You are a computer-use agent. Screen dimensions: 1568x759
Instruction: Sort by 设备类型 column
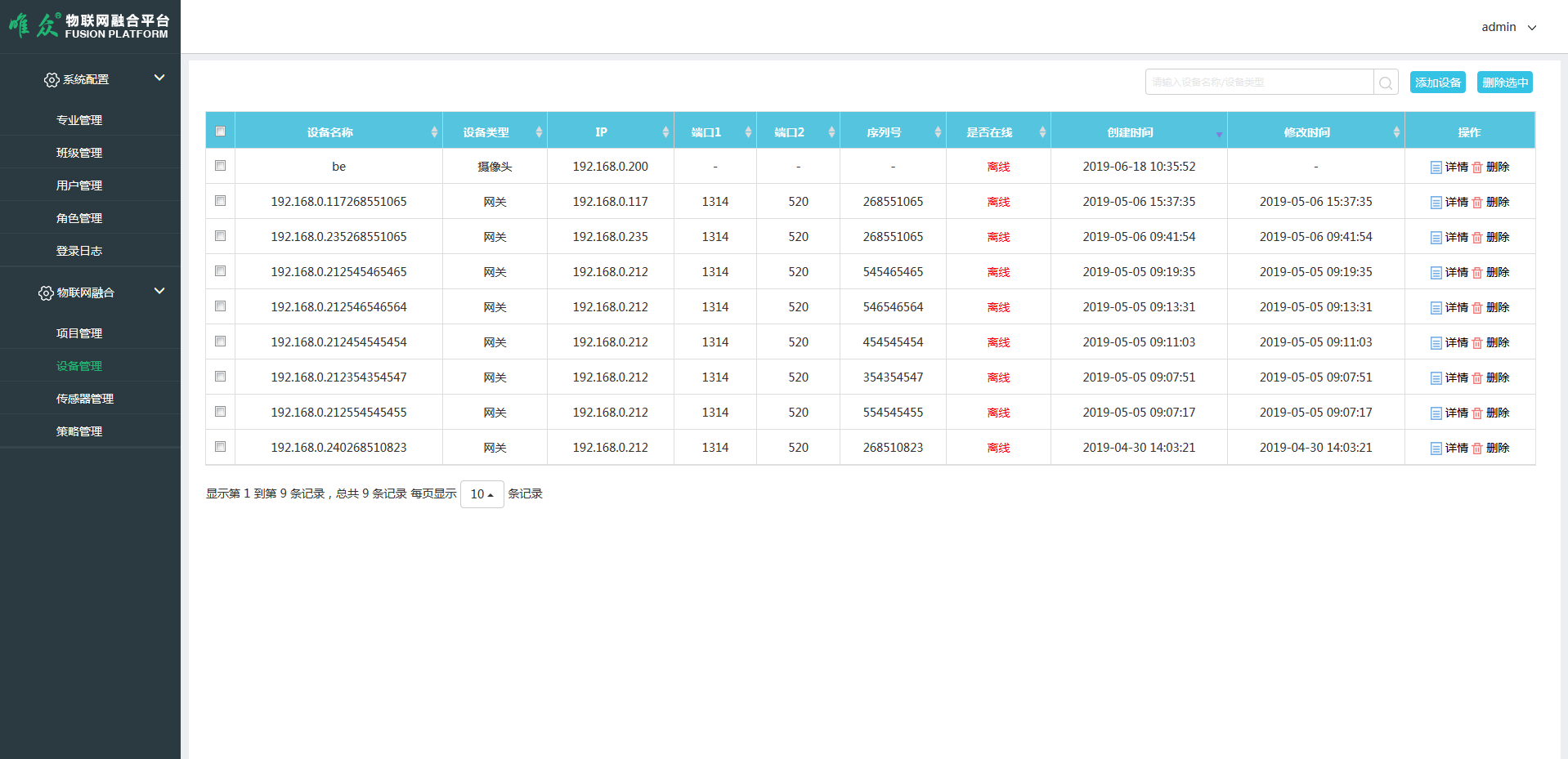pyautogui.click(x=495, y=132)
